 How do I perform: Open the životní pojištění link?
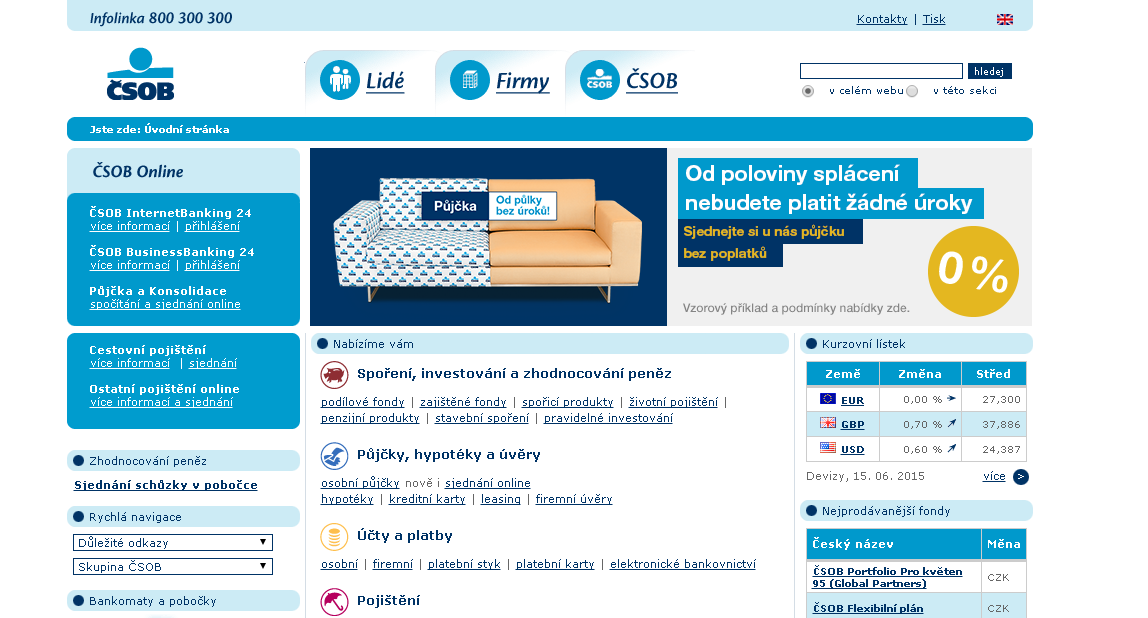click(674, 402)
